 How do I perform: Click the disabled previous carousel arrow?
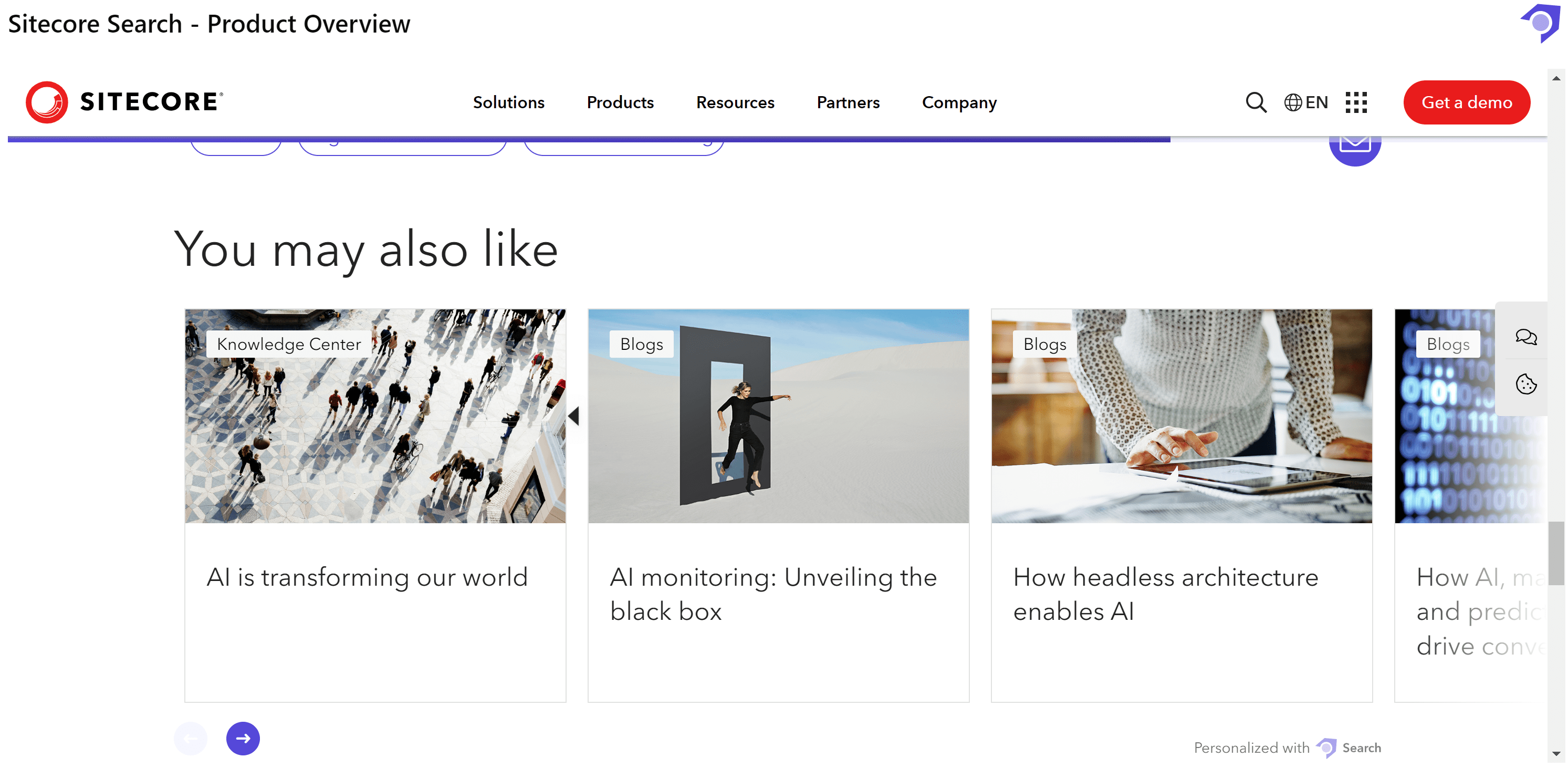pos(191,738)
